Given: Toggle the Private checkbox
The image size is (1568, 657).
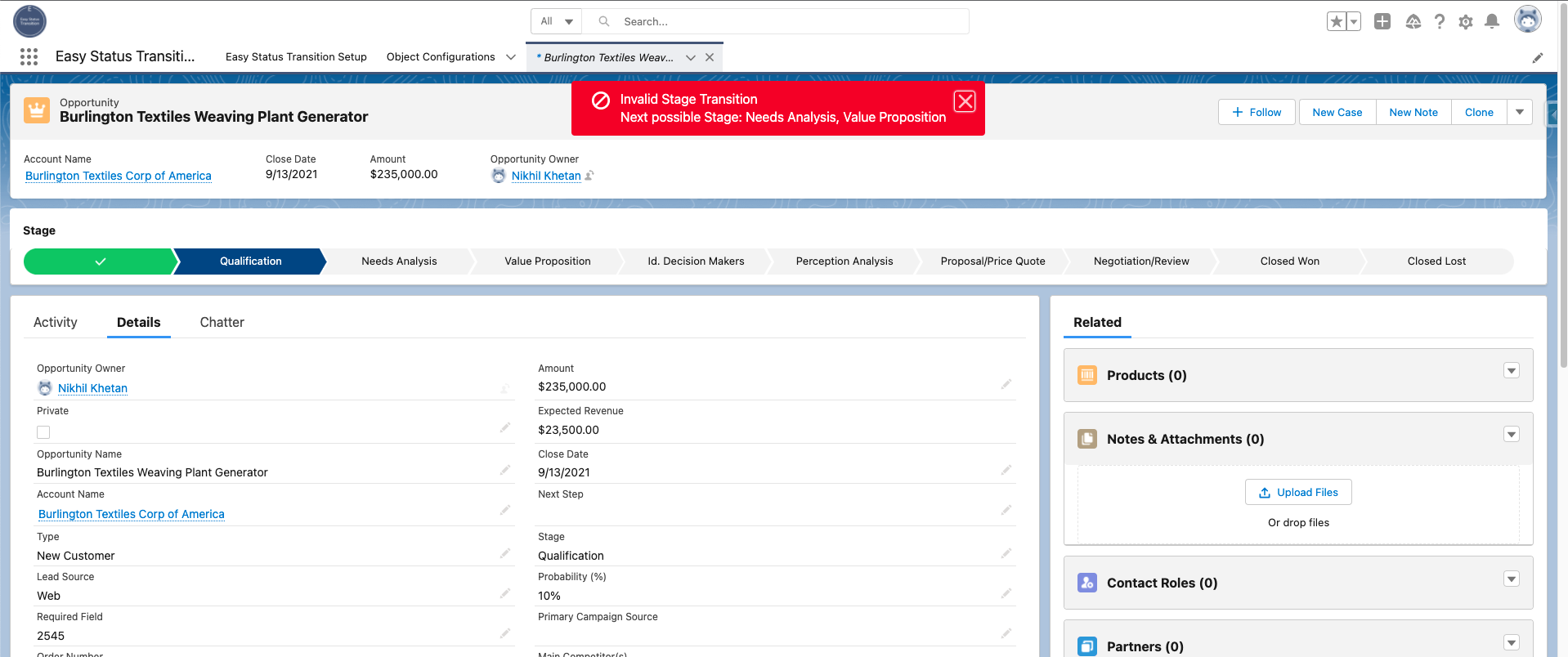Looking at the screenshot, I should coord(43,432).
